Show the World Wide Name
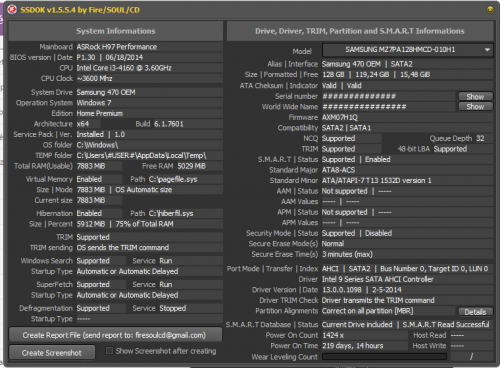Screen dimensions: 500x368 [x=475, y=107]
